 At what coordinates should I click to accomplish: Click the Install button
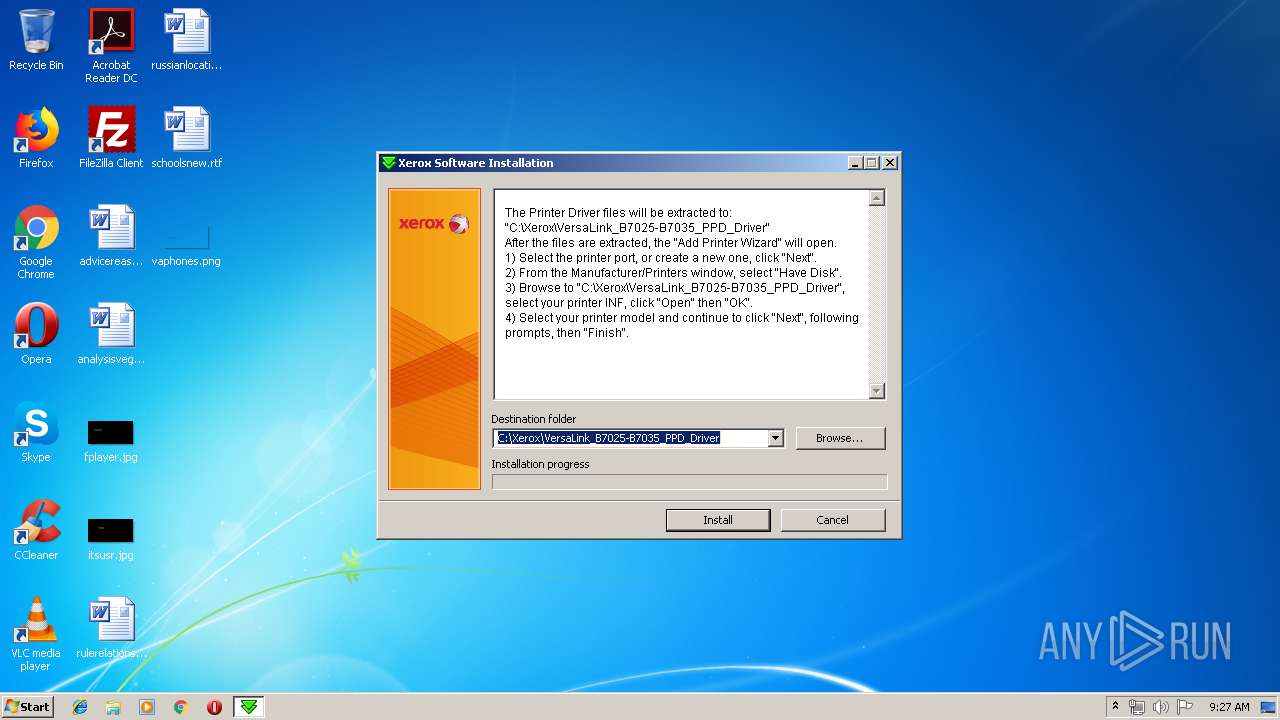[x=718, y=520]
